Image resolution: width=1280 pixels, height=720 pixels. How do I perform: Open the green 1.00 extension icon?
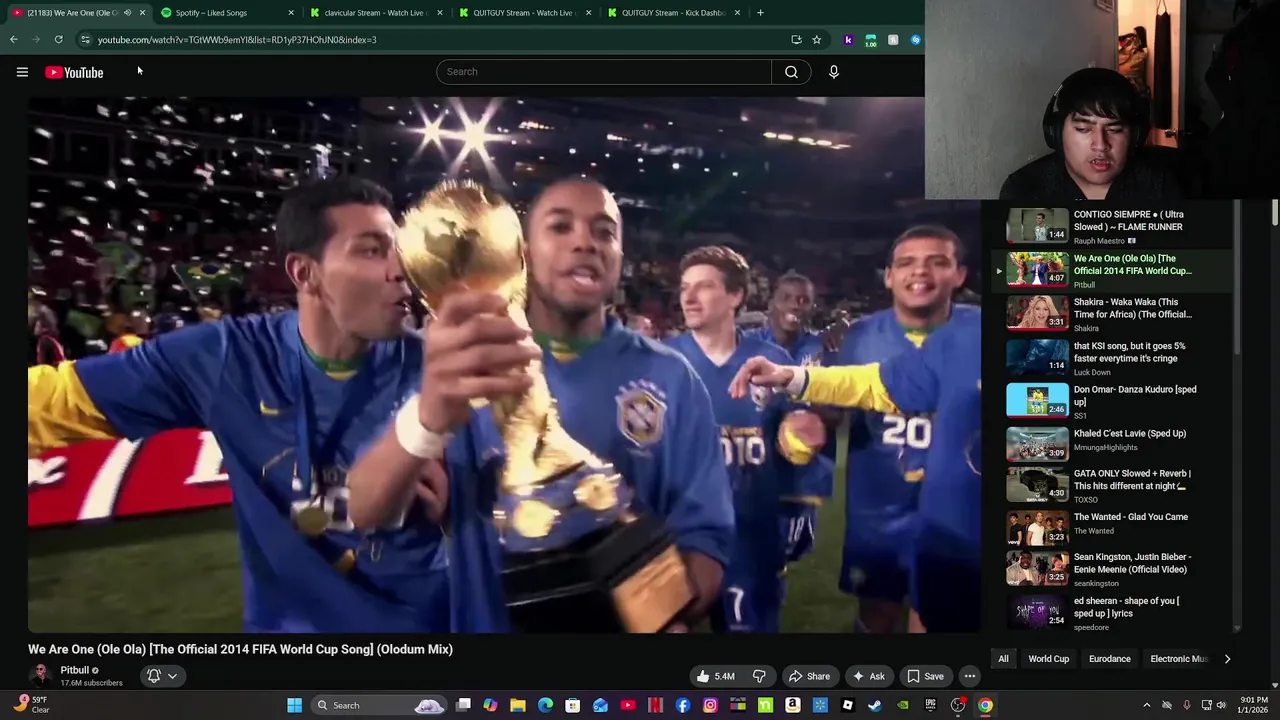[x=870, y=40]
